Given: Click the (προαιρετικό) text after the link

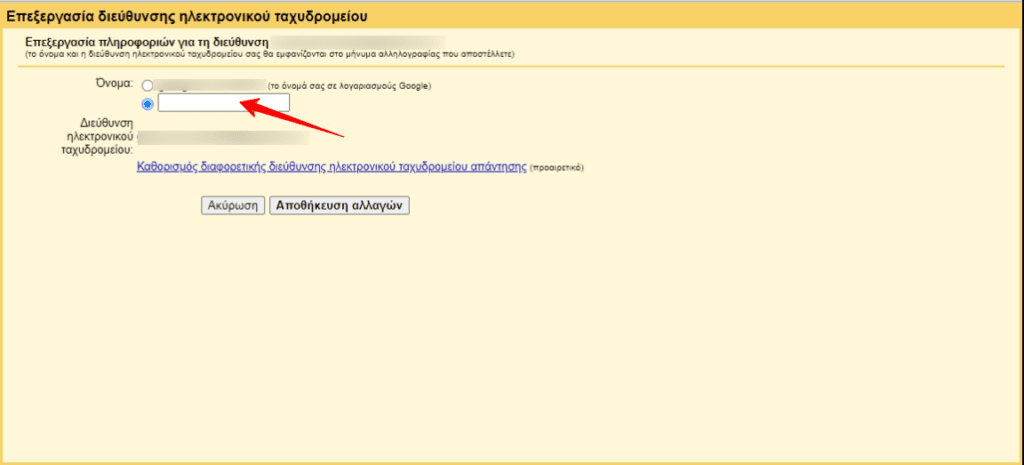Looking at the screenshot, I should (x=556, y=168).
